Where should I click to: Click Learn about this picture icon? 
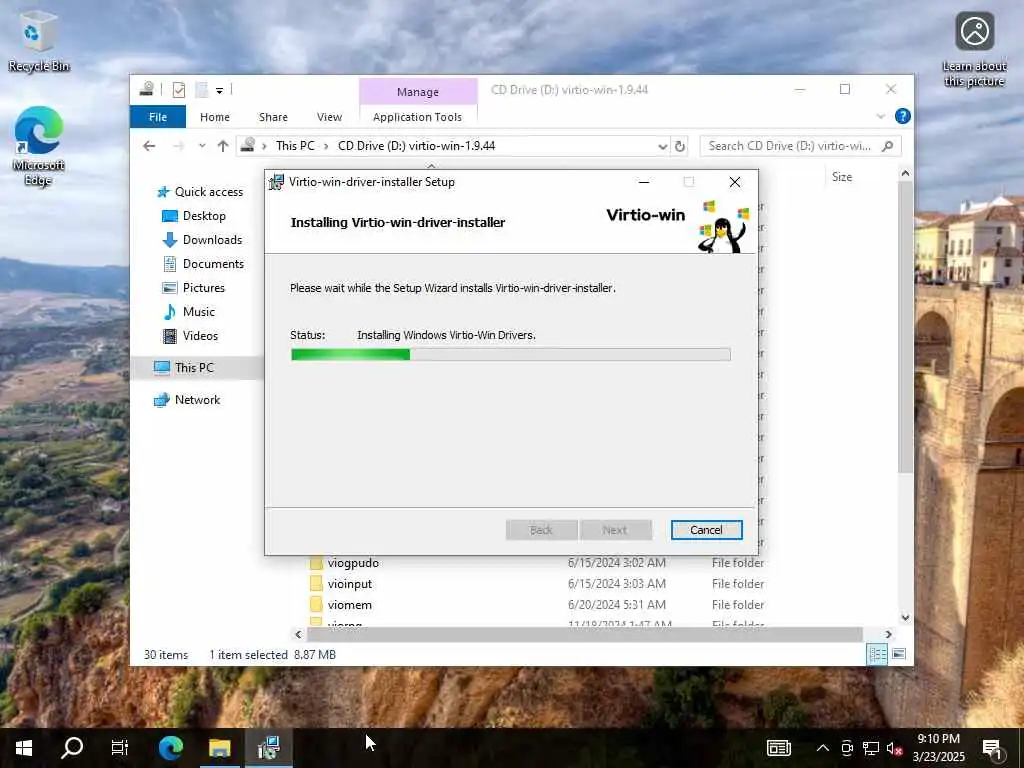(x=974, y=50)
